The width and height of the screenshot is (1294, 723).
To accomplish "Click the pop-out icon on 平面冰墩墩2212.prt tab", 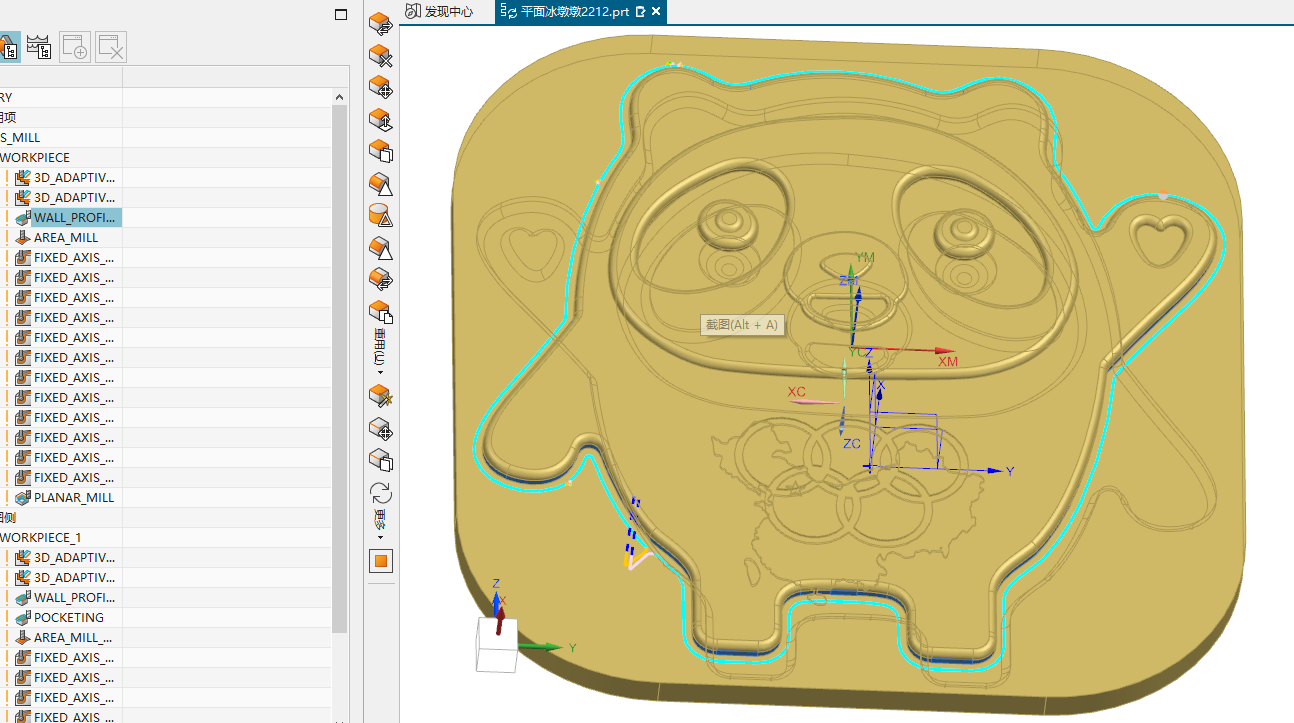I will point(641,12).
